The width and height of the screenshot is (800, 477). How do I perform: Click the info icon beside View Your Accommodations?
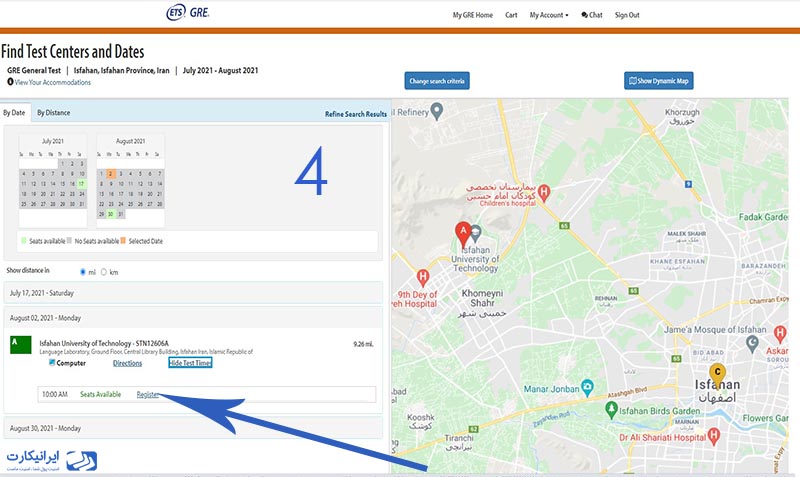pos(10,82)
